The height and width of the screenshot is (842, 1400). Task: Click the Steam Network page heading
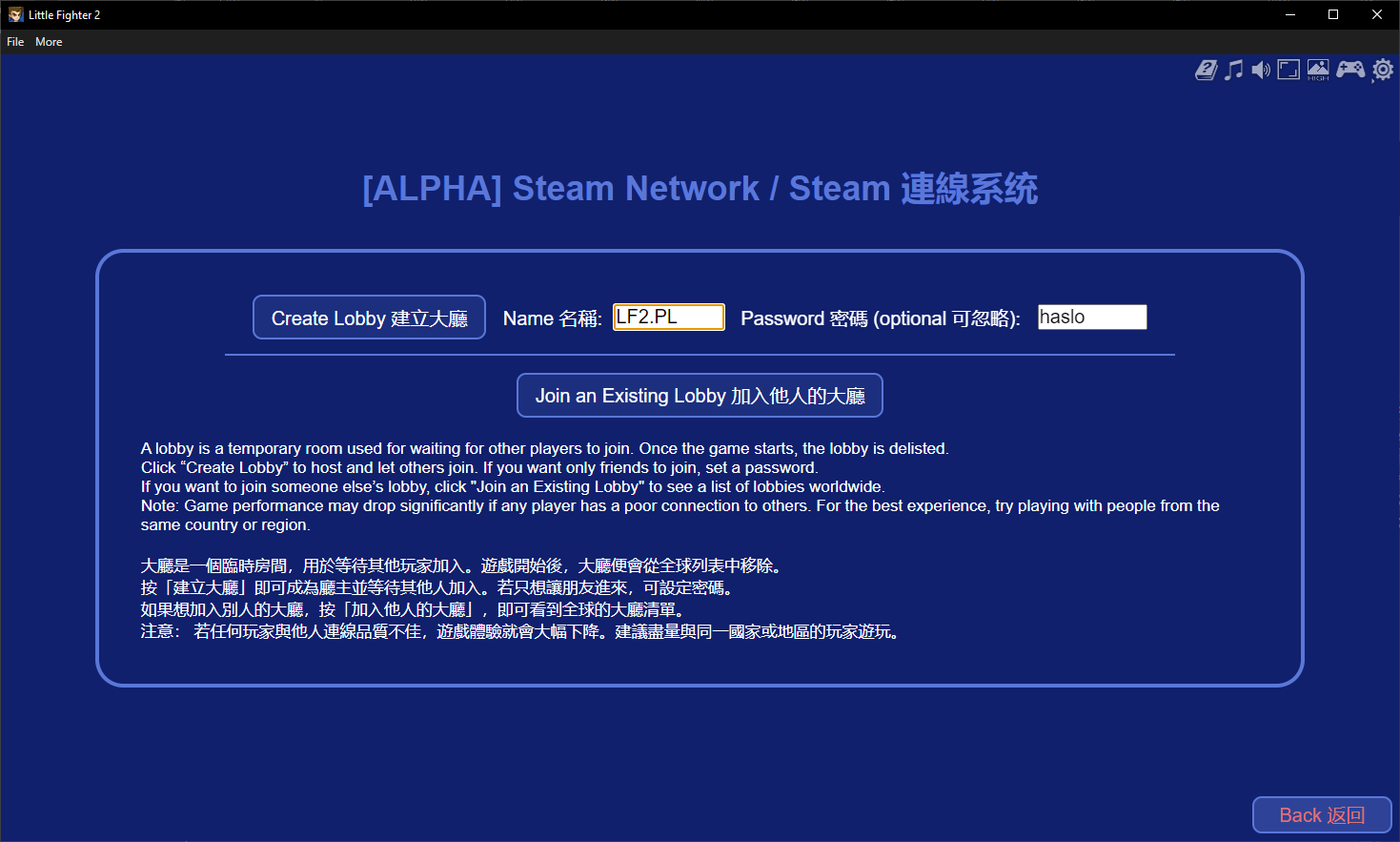pos(700,189)
